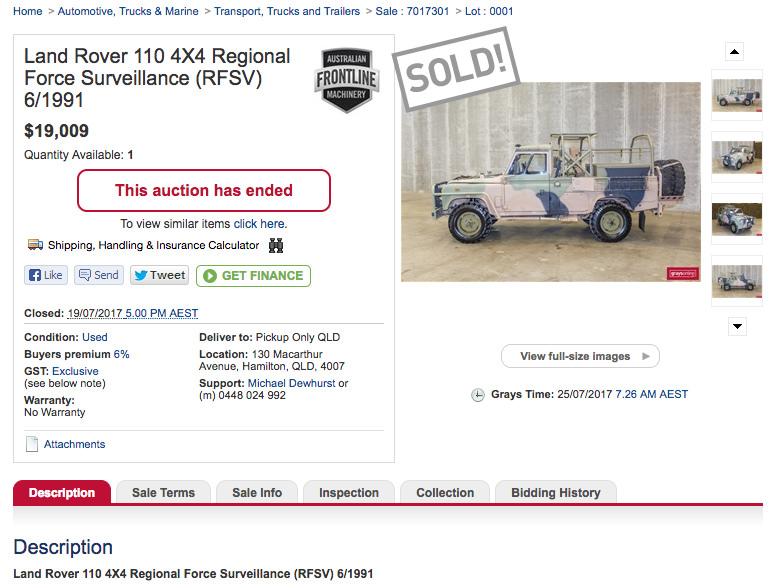Click the Grays Time clock icon
Screen dimensions: 784x588
click(x=477, y=395)
